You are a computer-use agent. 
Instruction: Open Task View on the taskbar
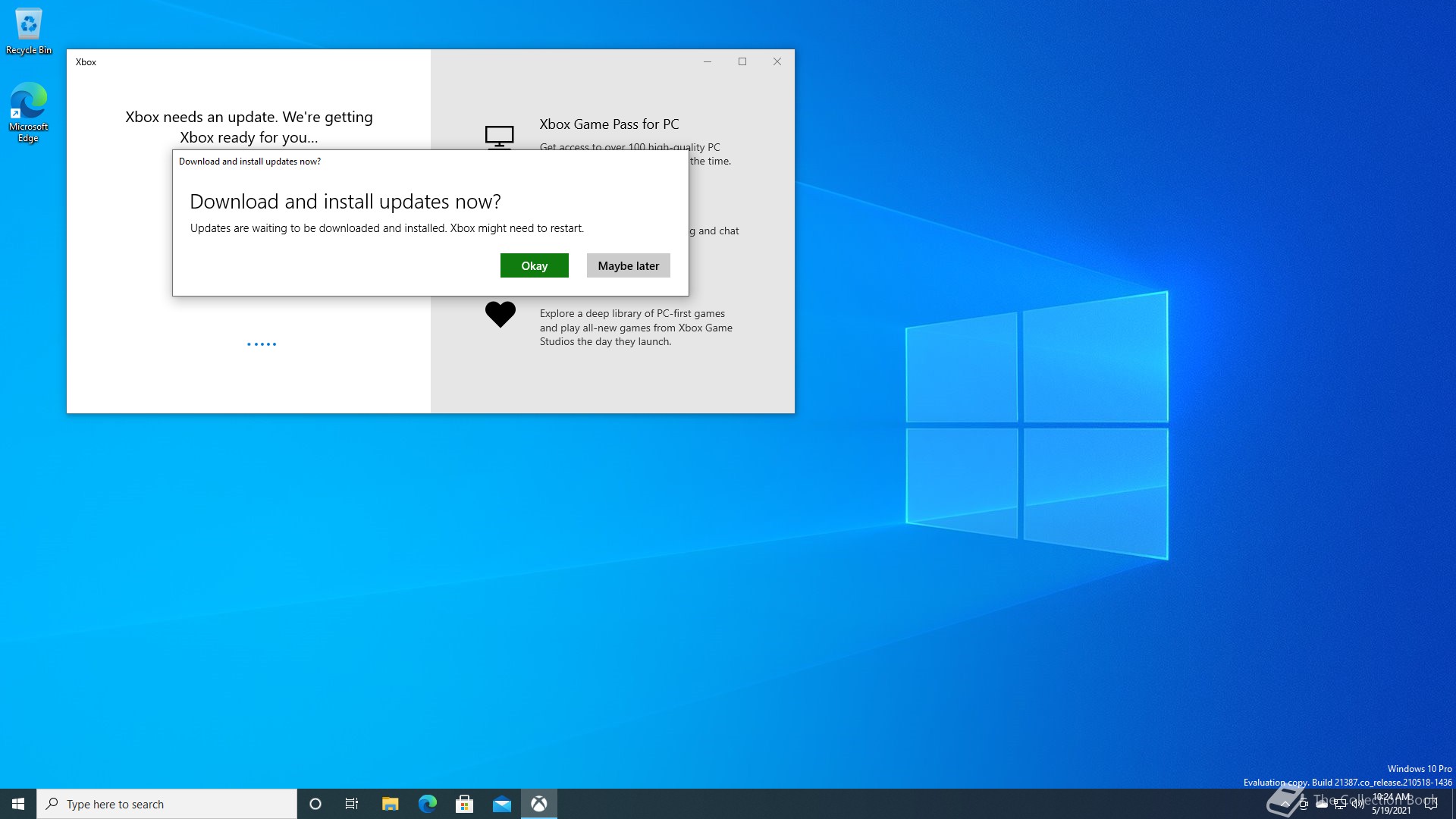pyautogui.click(x=352, y=804)
